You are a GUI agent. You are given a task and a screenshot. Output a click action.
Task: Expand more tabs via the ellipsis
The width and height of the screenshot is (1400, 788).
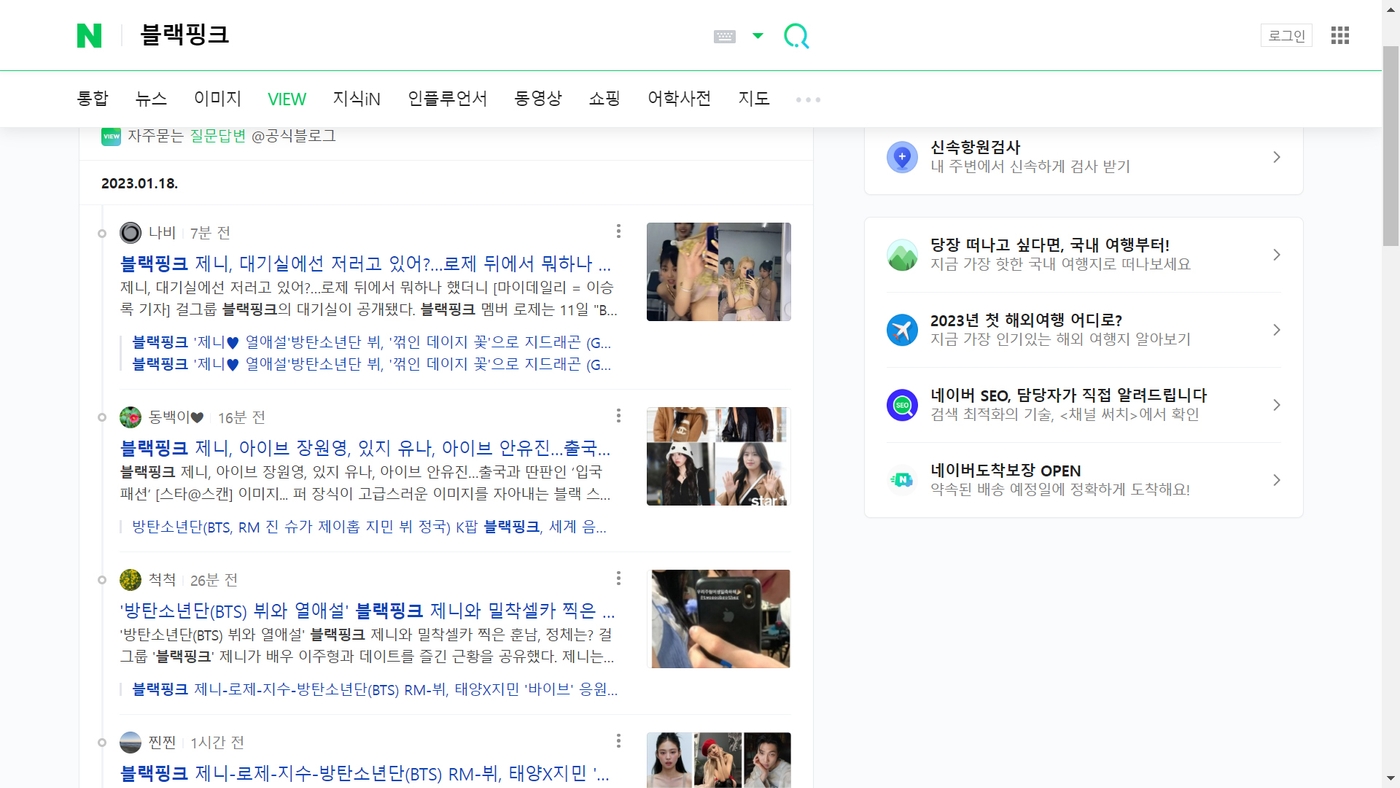pyautogui.click(x=808, y=99)
